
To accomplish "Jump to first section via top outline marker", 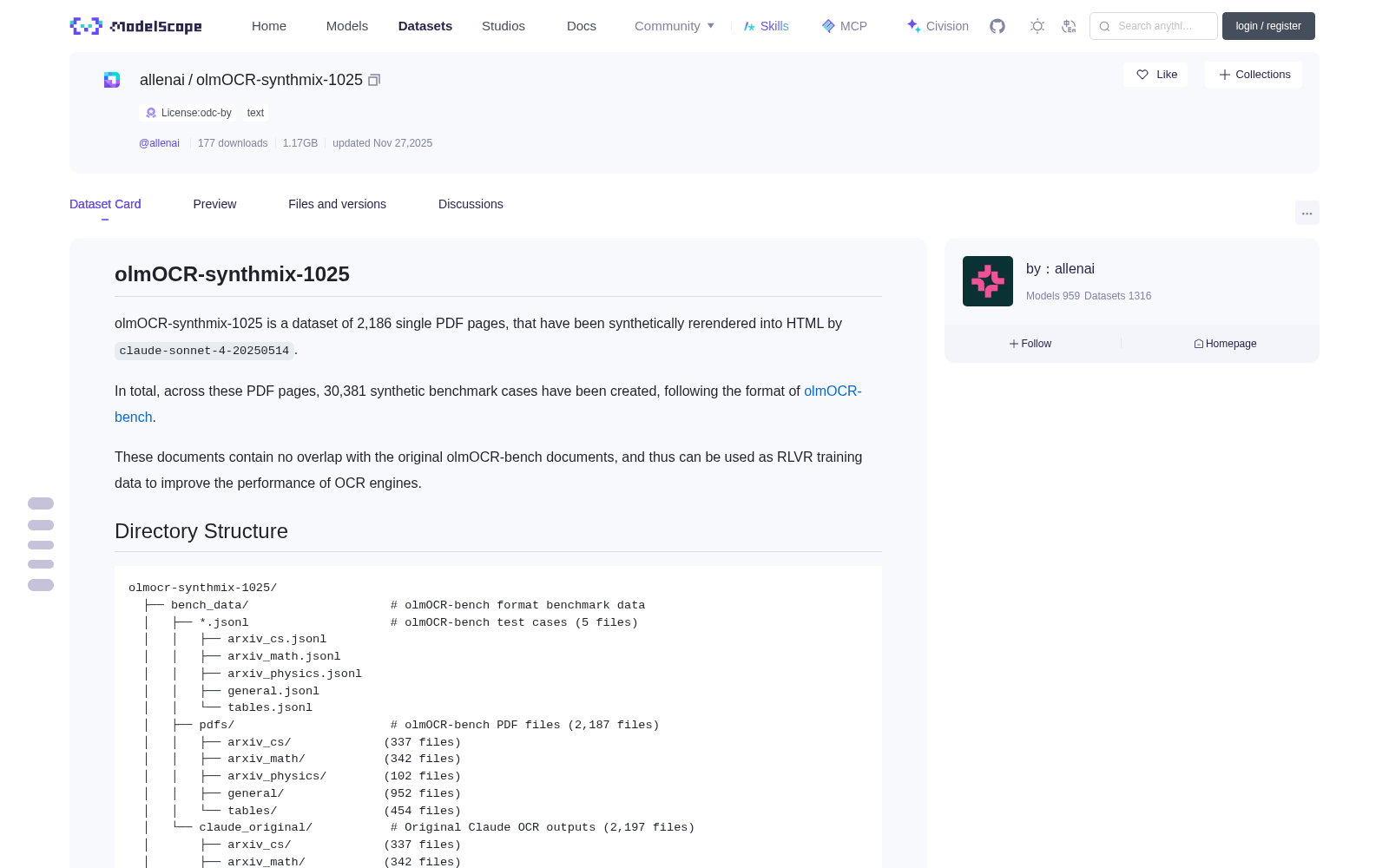I will [41, 503].
